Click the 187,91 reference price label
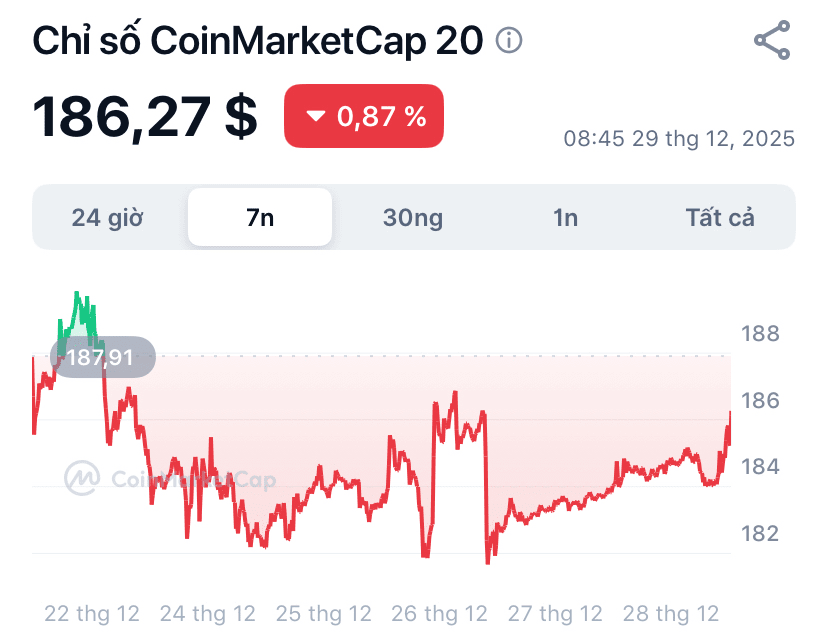 pyautogui.click(x=102, y=357)
